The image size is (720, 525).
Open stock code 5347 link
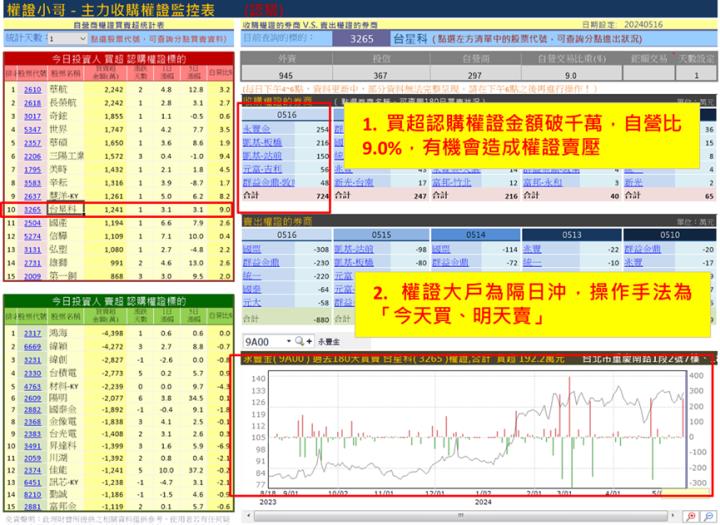(33, 130)
